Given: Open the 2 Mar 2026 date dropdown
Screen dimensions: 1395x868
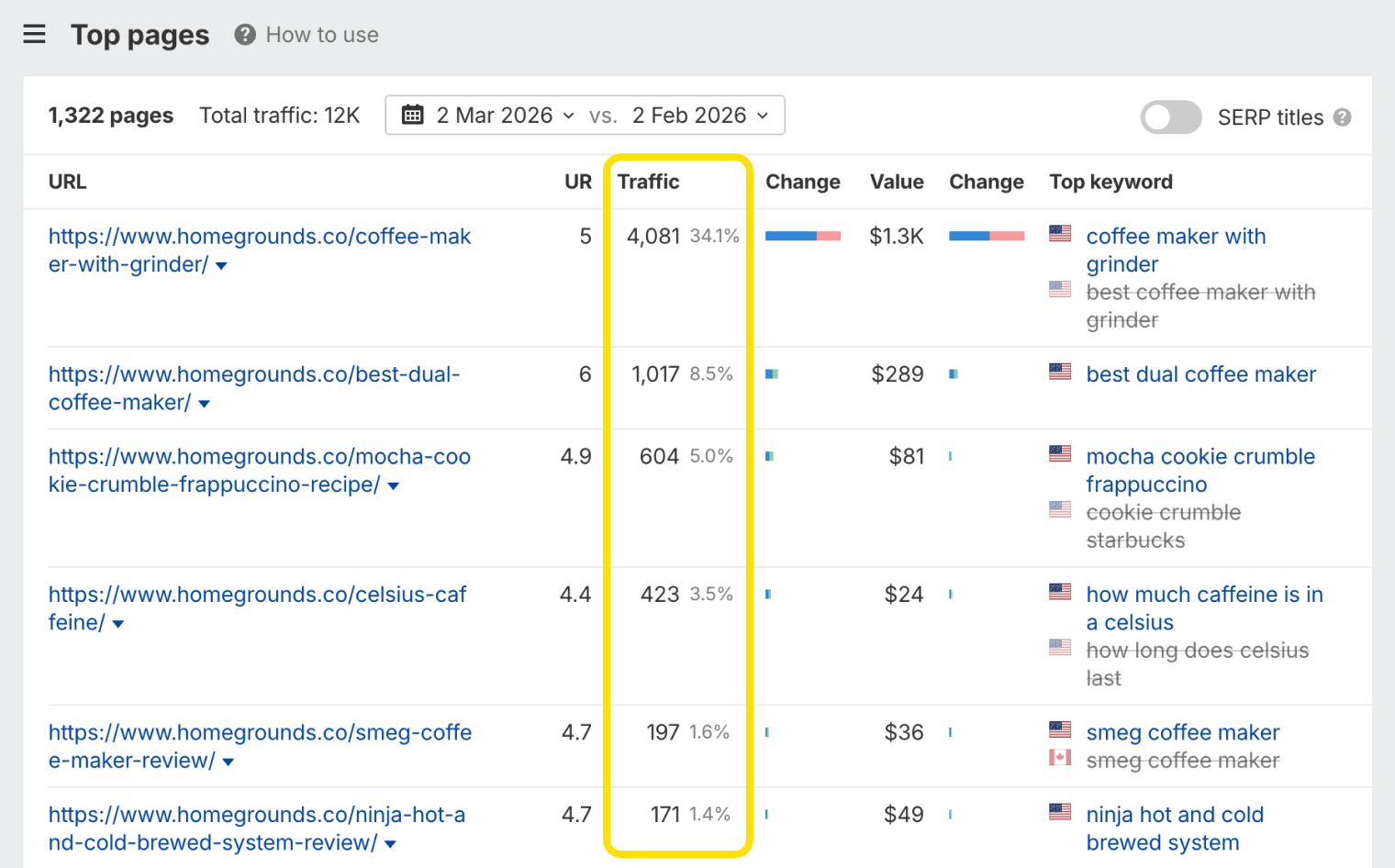Looking at the screenshot, I should click(569, 115).
